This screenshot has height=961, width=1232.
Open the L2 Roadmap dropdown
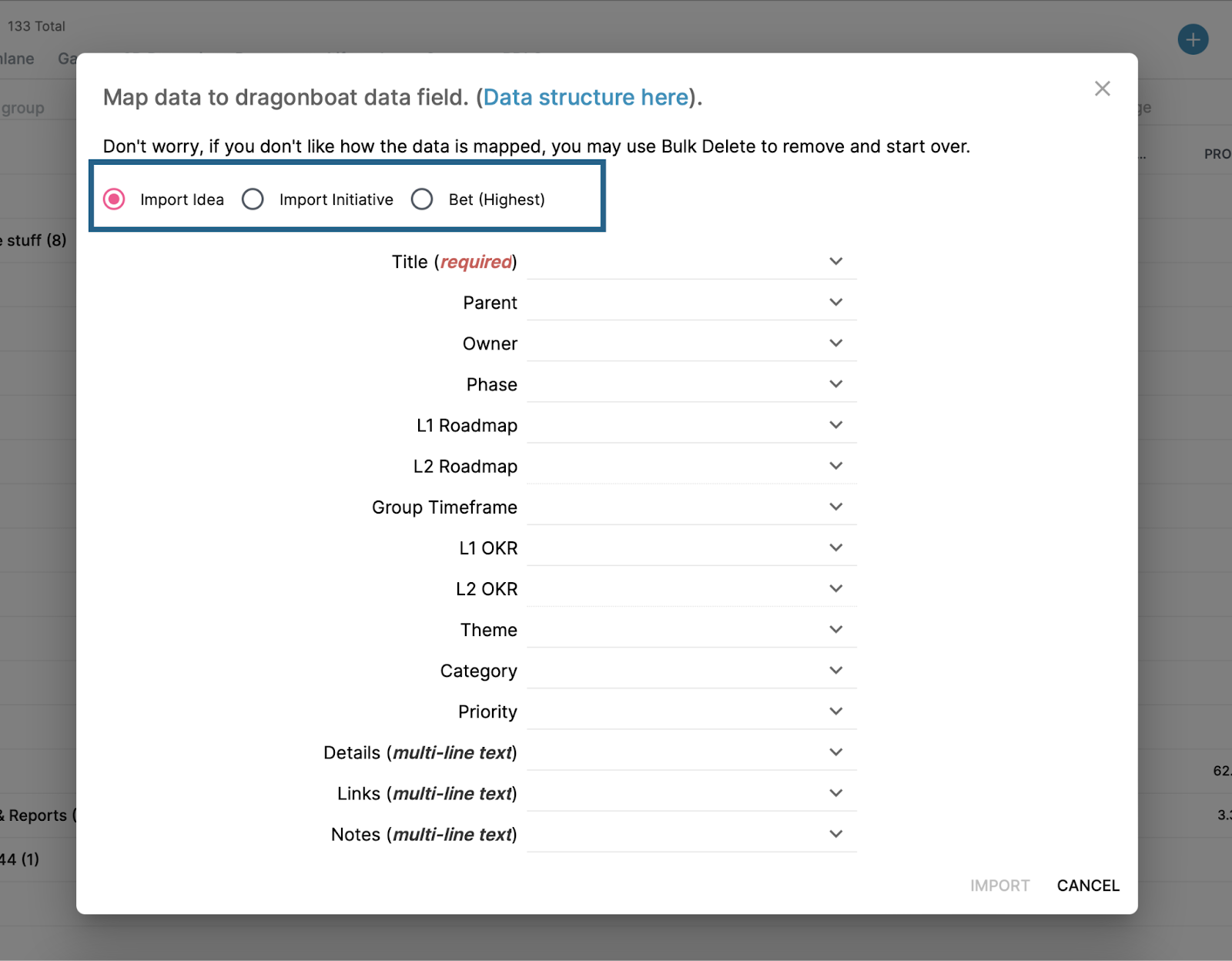click(x=691, y=466)
